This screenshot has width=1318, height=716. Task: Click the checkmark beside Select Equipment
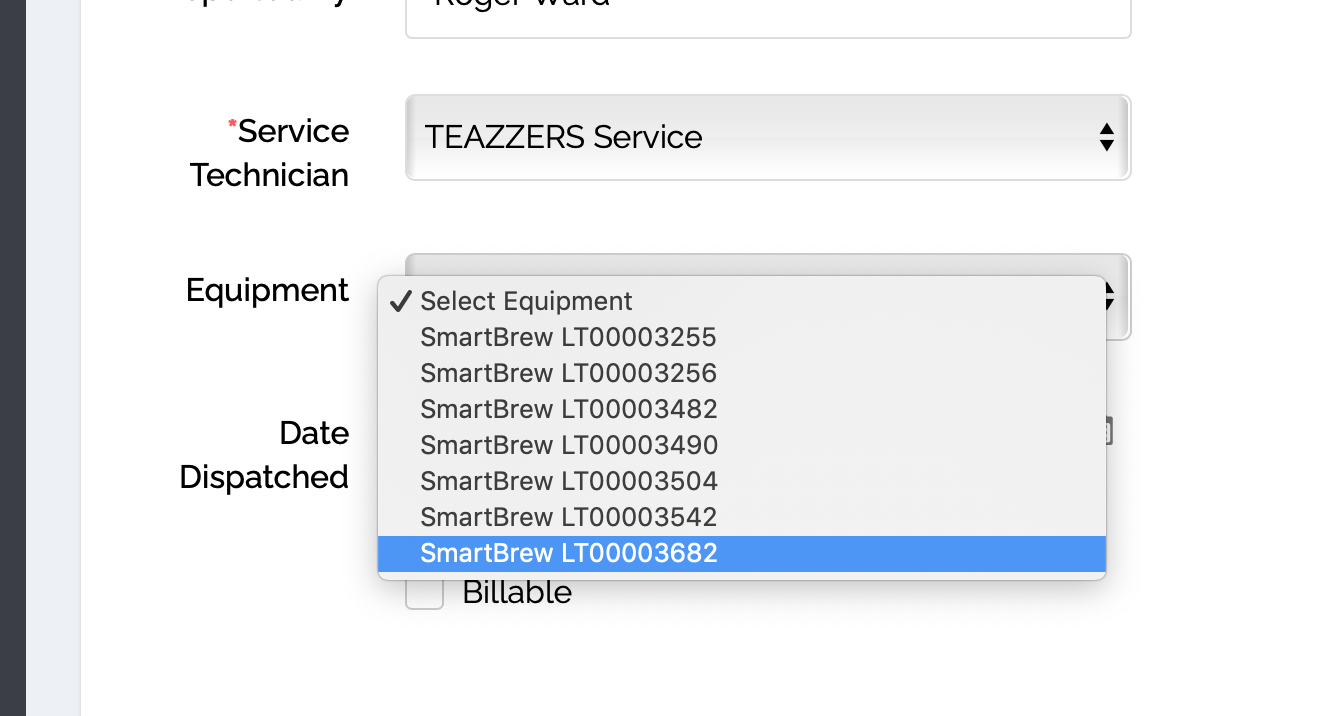point(400,300)
